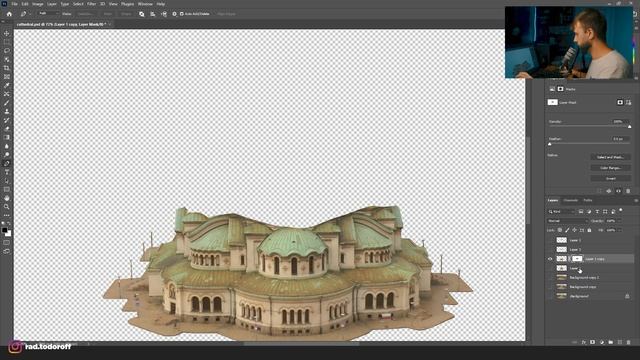The height and width of the screenshot is (360, 640).
Task: Open layer filter Kind dropdown
Action: click(561, 211)
